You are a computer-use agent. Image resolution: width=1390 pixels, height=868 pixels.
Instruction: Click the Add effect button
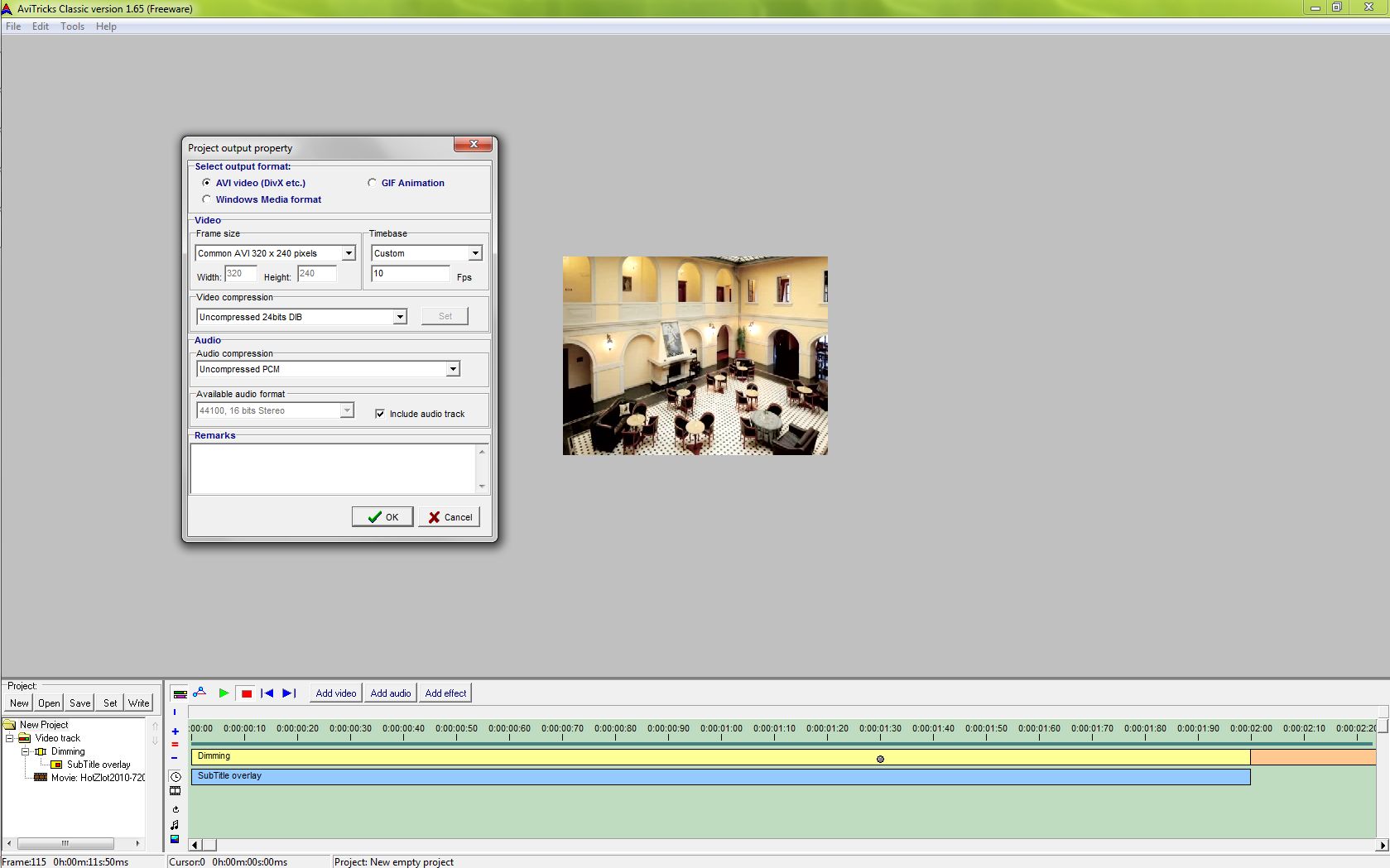(445, 693)
